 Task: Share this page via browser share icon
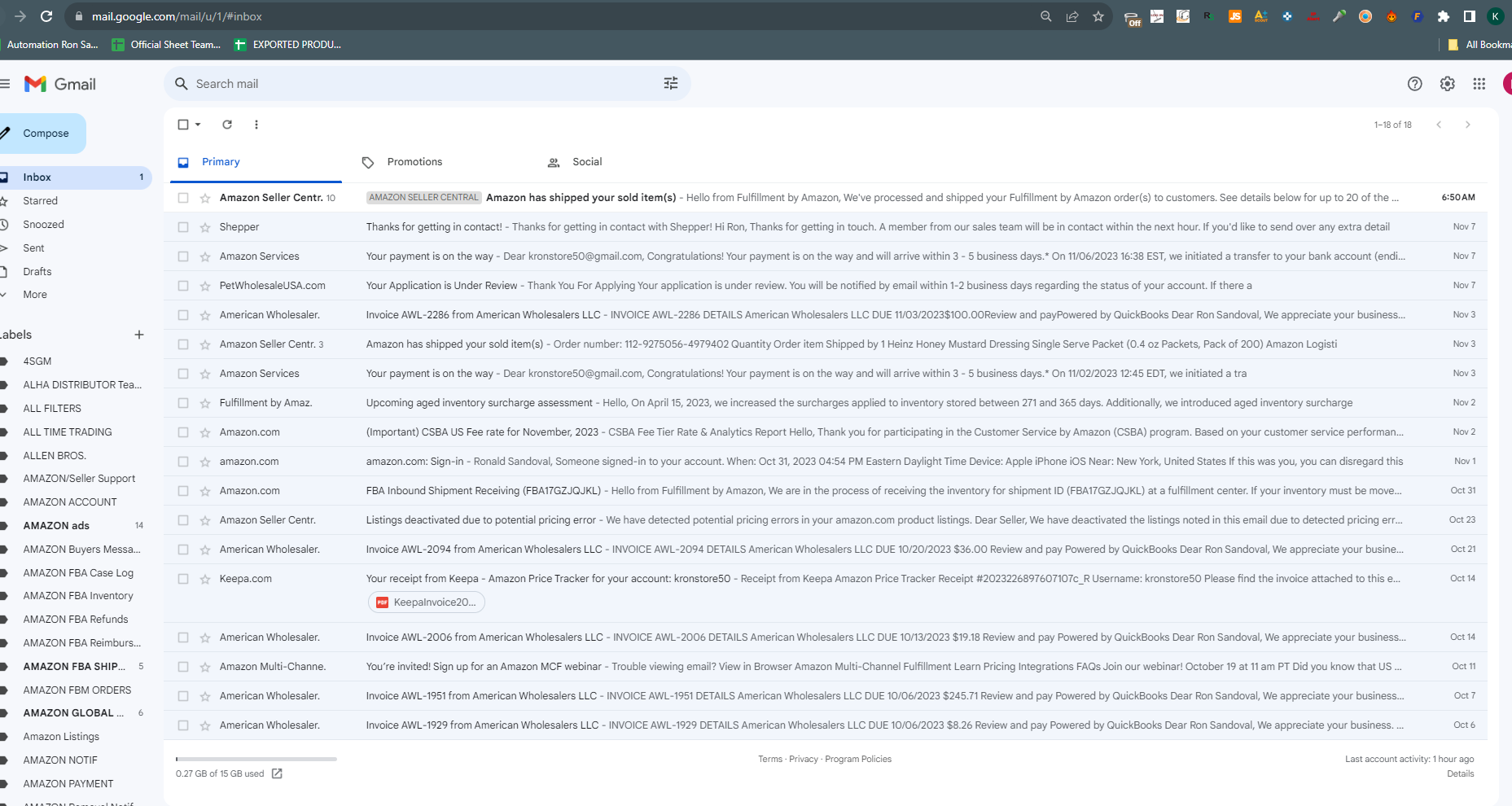pos(1072,16)
